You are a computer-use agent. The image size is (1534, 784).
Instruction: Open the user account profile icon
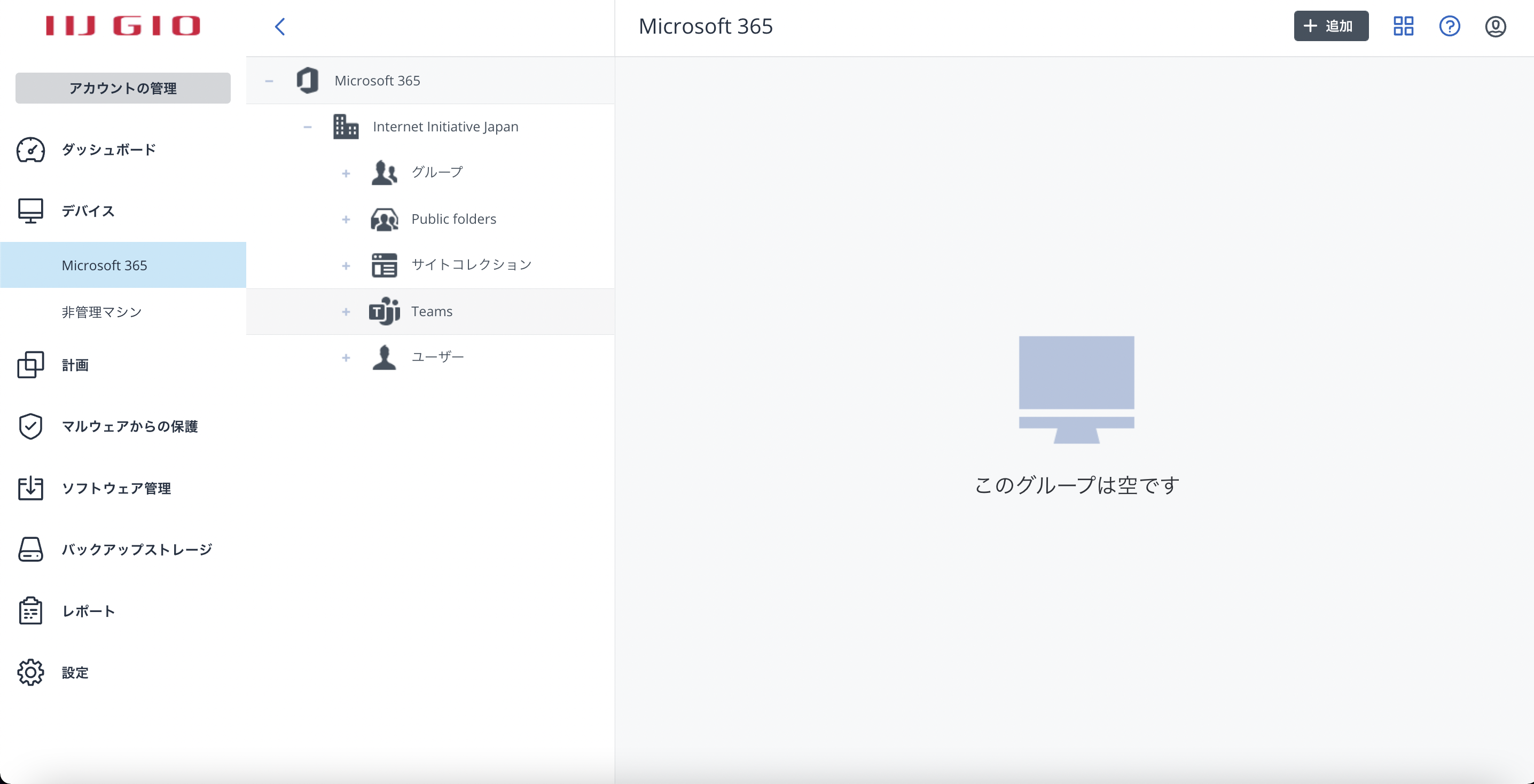pos(1496,26)
